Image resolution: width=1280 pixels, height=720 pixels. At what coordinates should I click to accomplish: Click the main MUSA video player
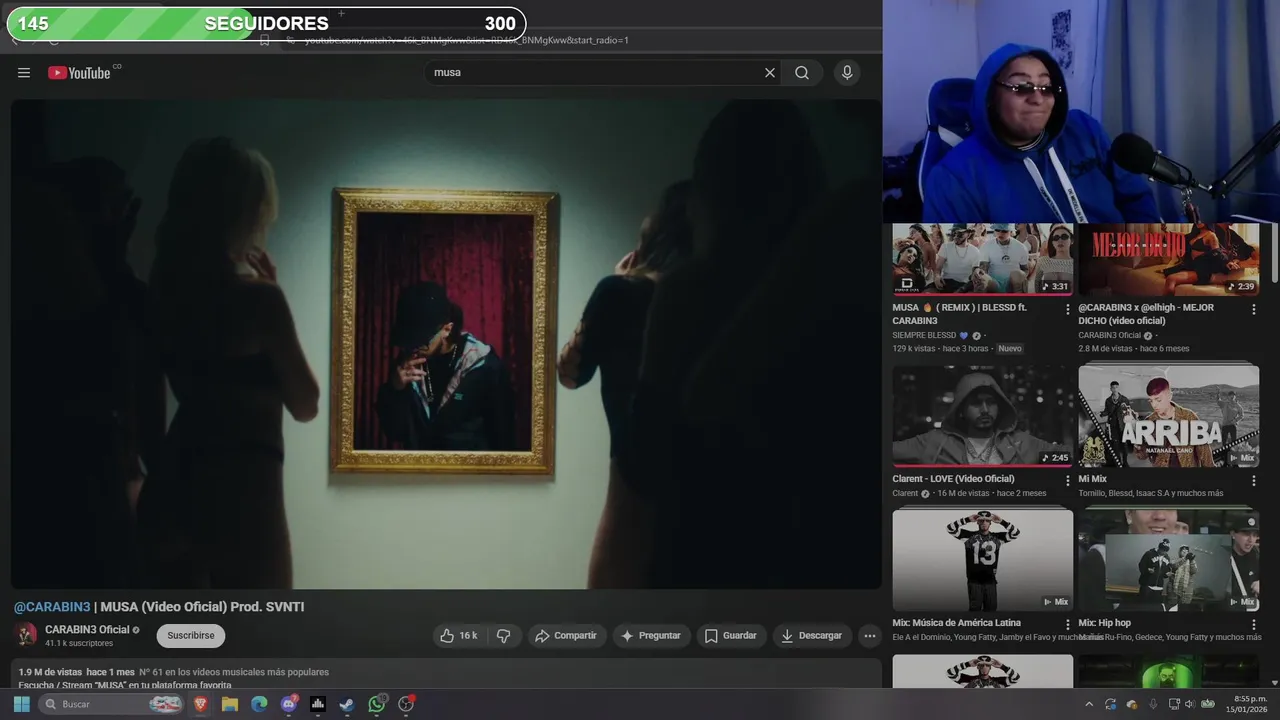[446, 343]
